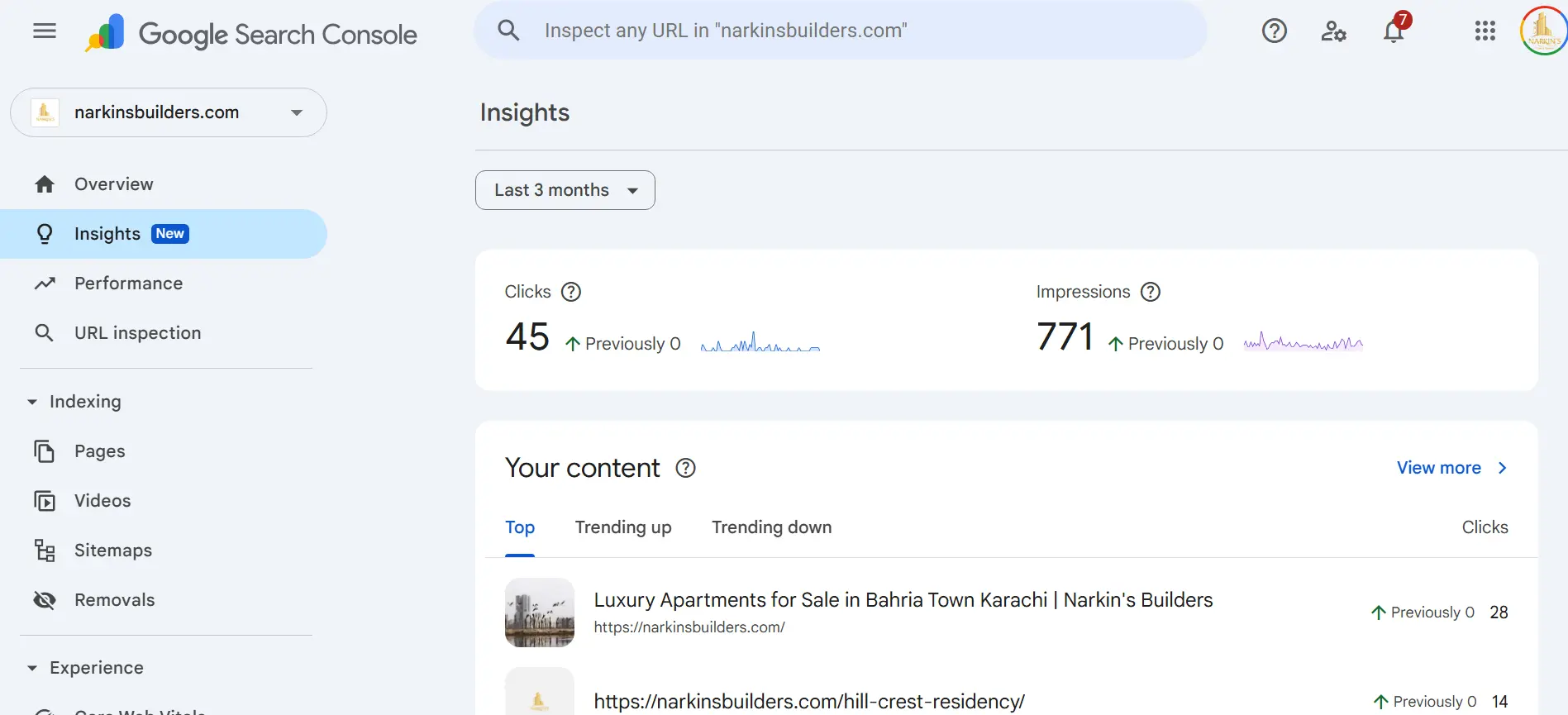Screen dimensions: 1568x715
Task: Click the help icon next to Clicks
Action: coord(571,292)
